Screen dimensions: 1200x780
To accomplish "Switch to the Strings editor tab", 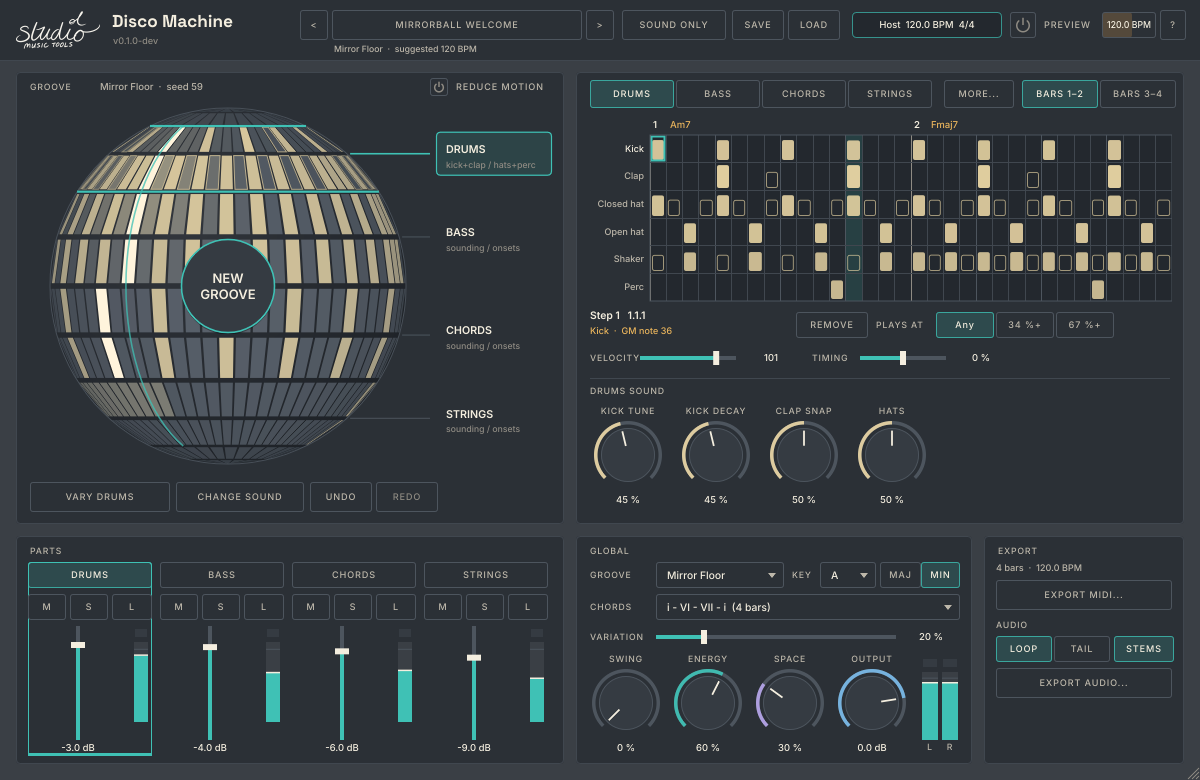I will (x=890, y=94).
